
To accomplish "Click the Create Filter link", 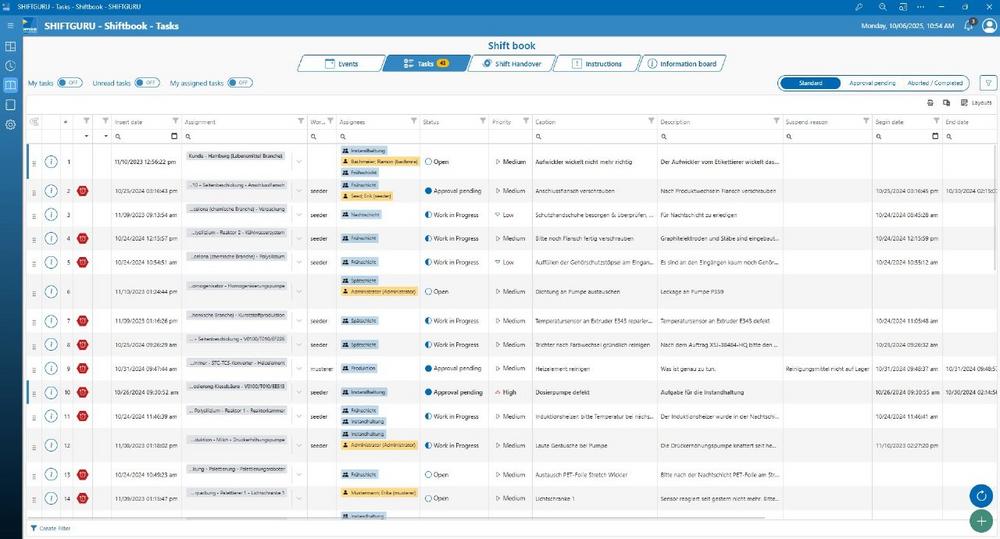I will pyautogui.click(x=51, y=528).
